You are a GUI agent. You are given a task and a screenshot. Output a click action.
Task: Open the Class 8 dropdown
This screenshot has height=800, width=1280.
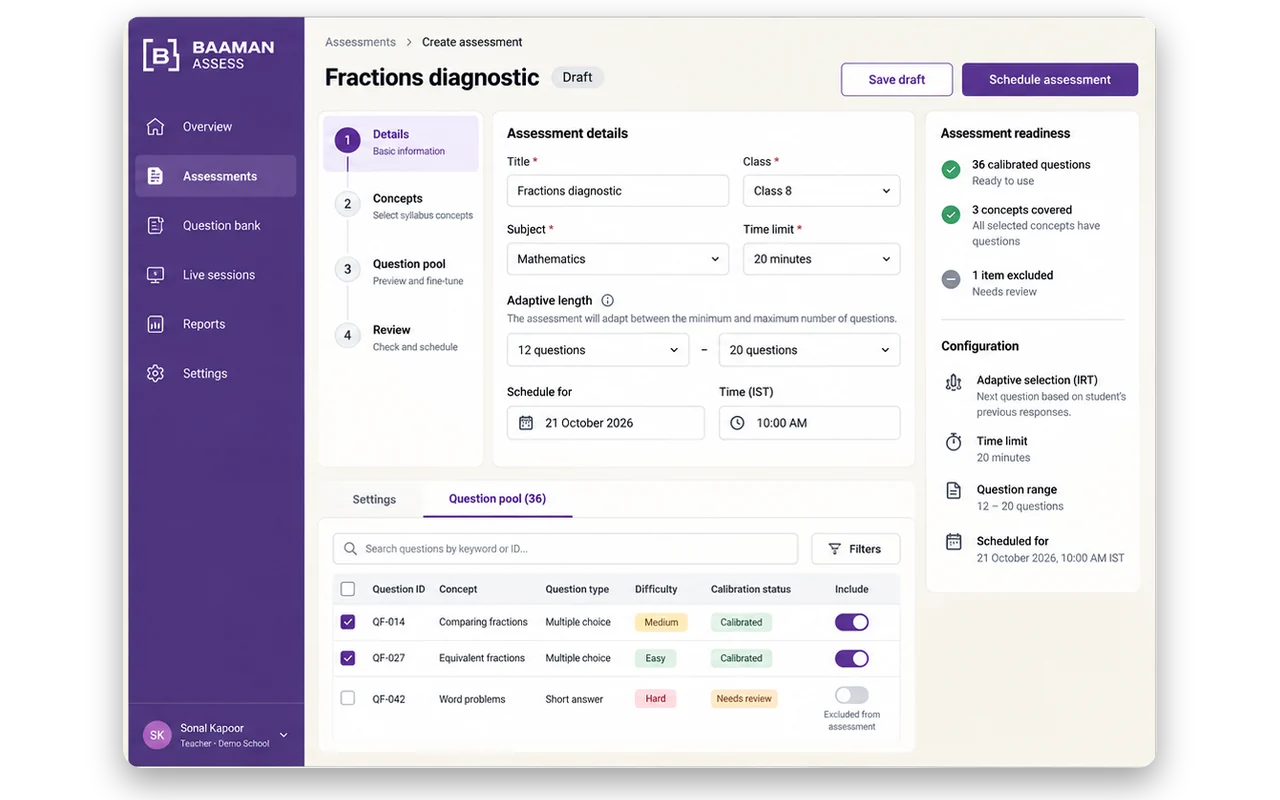(822, 191)
